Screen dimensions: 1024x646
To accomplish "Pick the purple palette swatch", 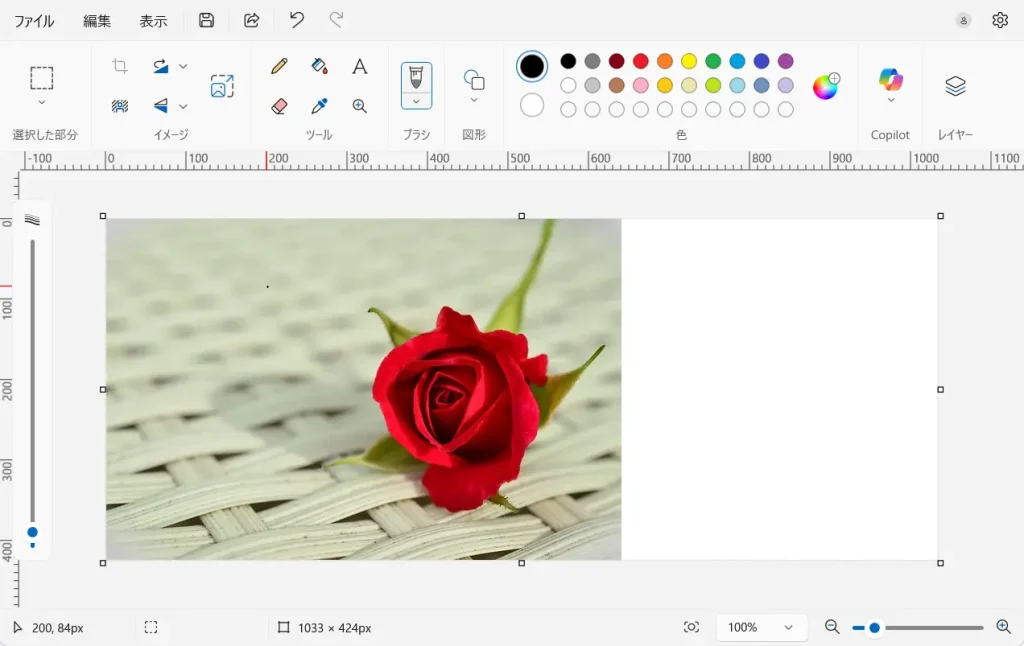I will click(786, 61).
